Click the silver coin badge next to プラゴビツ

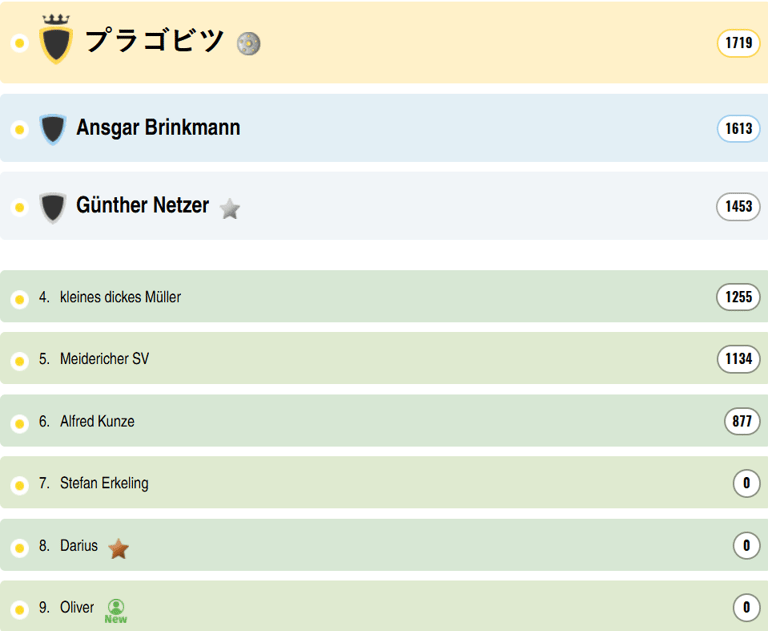click(249, 43)
